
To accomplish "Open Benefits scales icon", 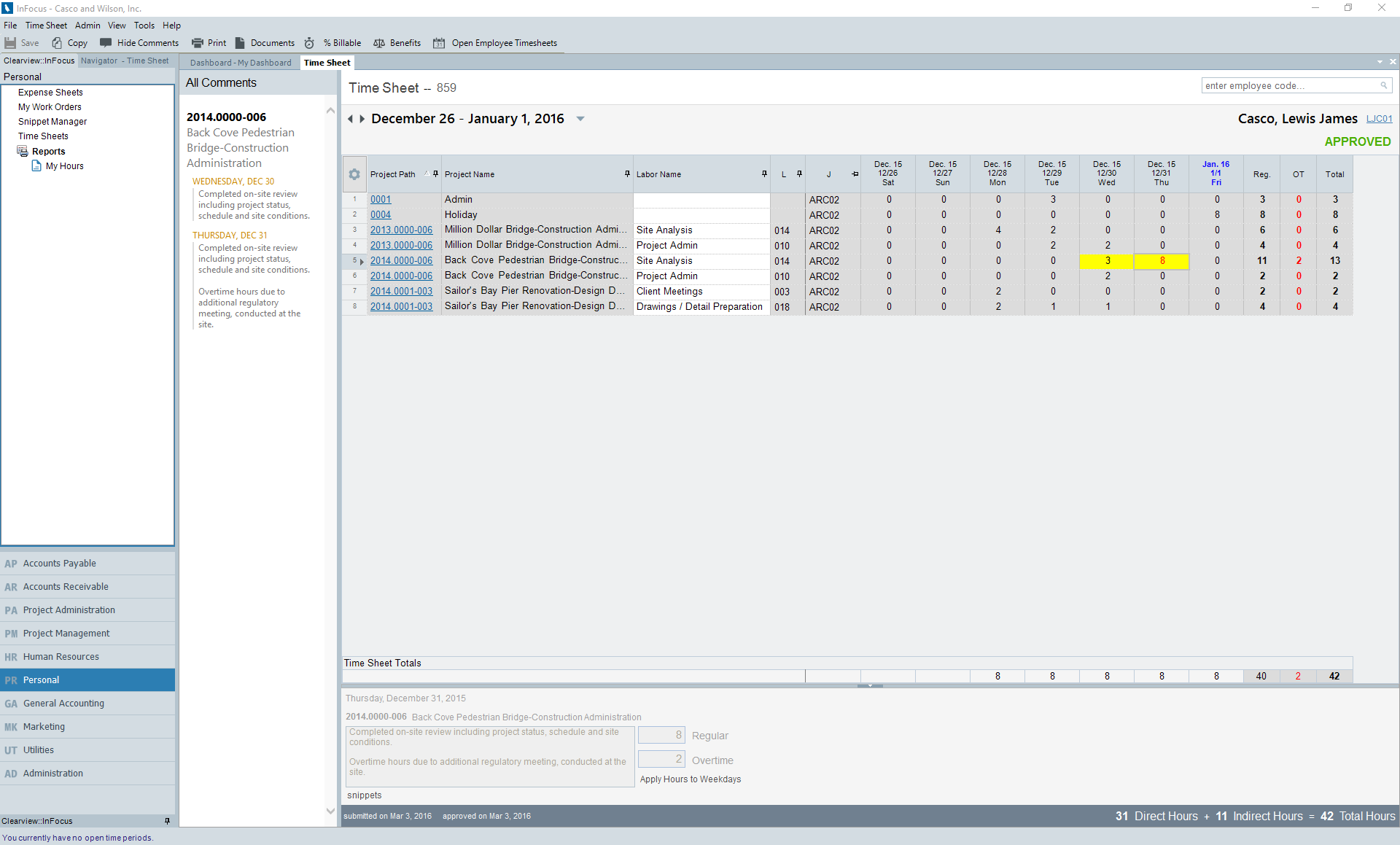I will (379, 43).
